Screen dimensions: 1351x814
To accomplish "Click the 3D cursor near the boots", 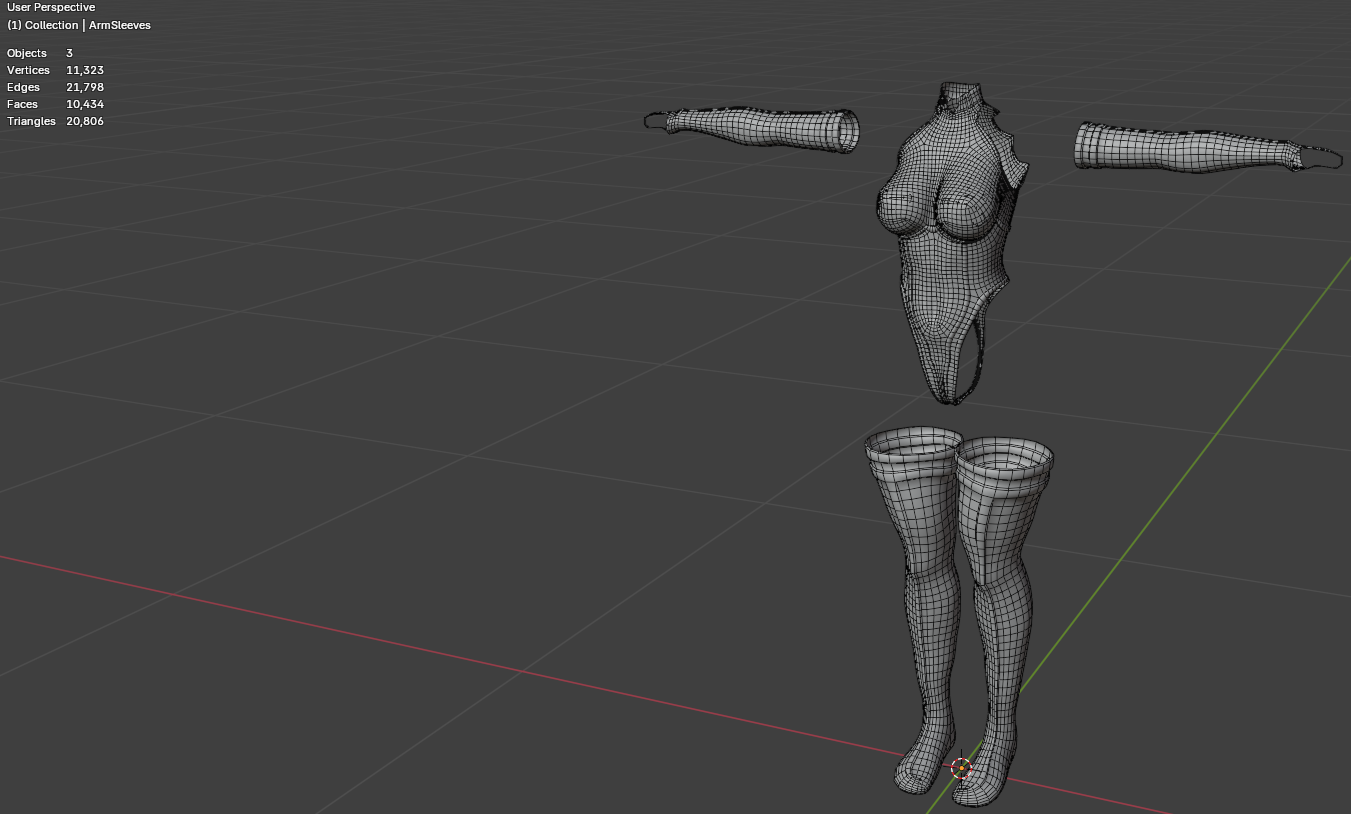I will (x=961, y=768).
